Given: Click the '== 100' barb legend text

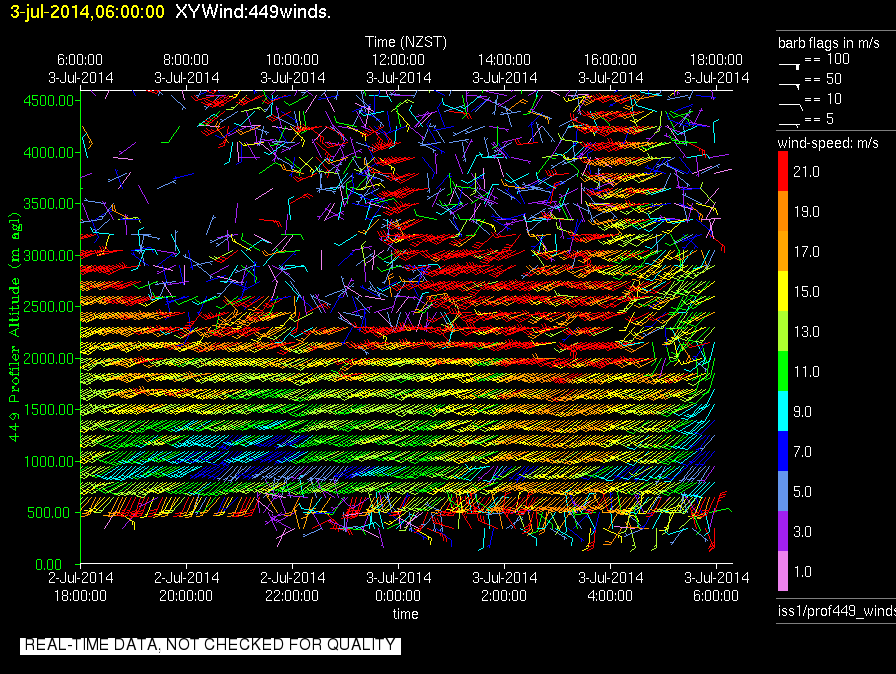Looking at the screenshot, I should point(827,59).
